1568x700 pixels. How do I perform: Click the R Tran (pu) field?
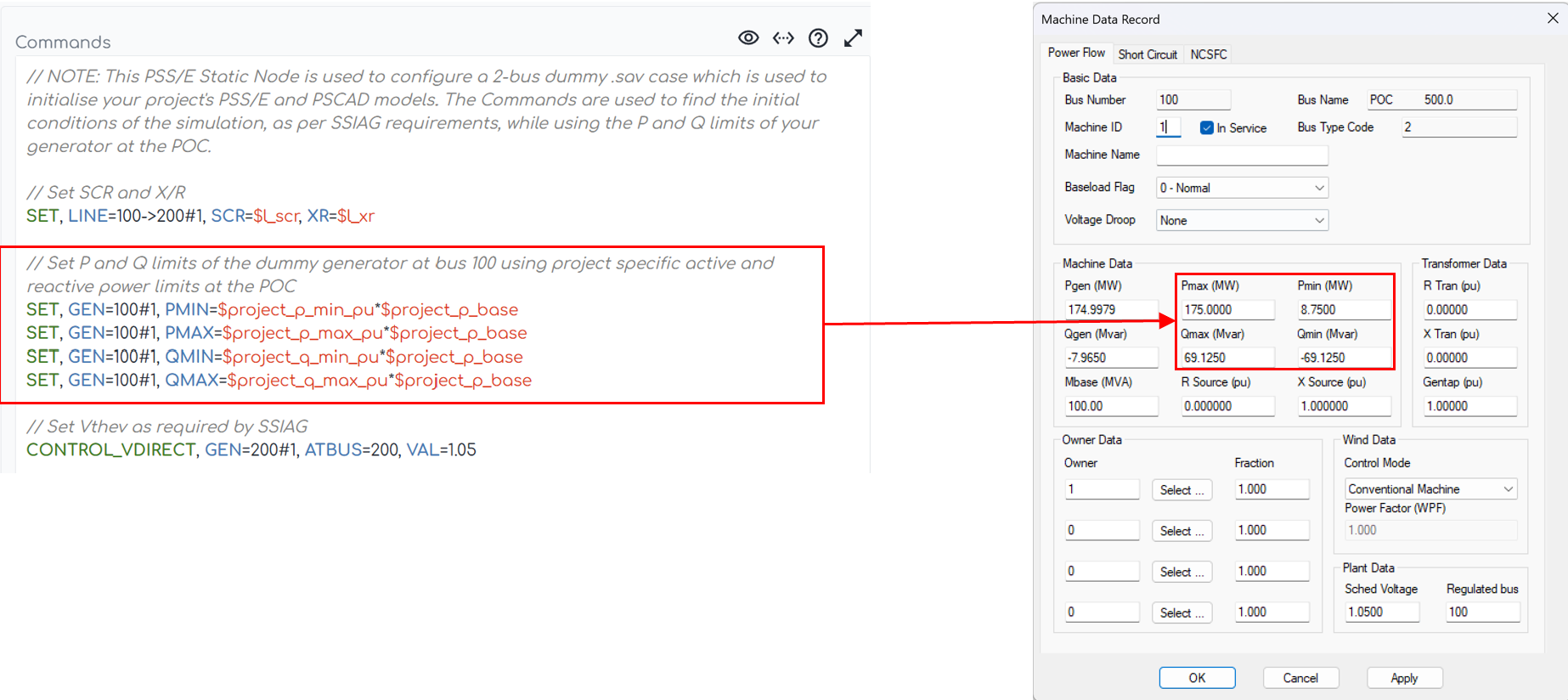[x=1470, y=309]
